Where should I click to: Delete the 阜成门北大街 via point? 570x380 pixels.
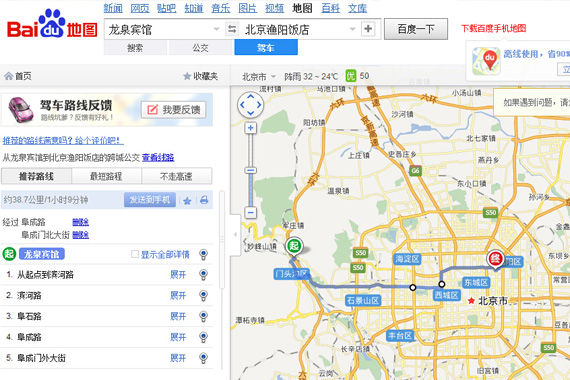(x=80, y=235)
